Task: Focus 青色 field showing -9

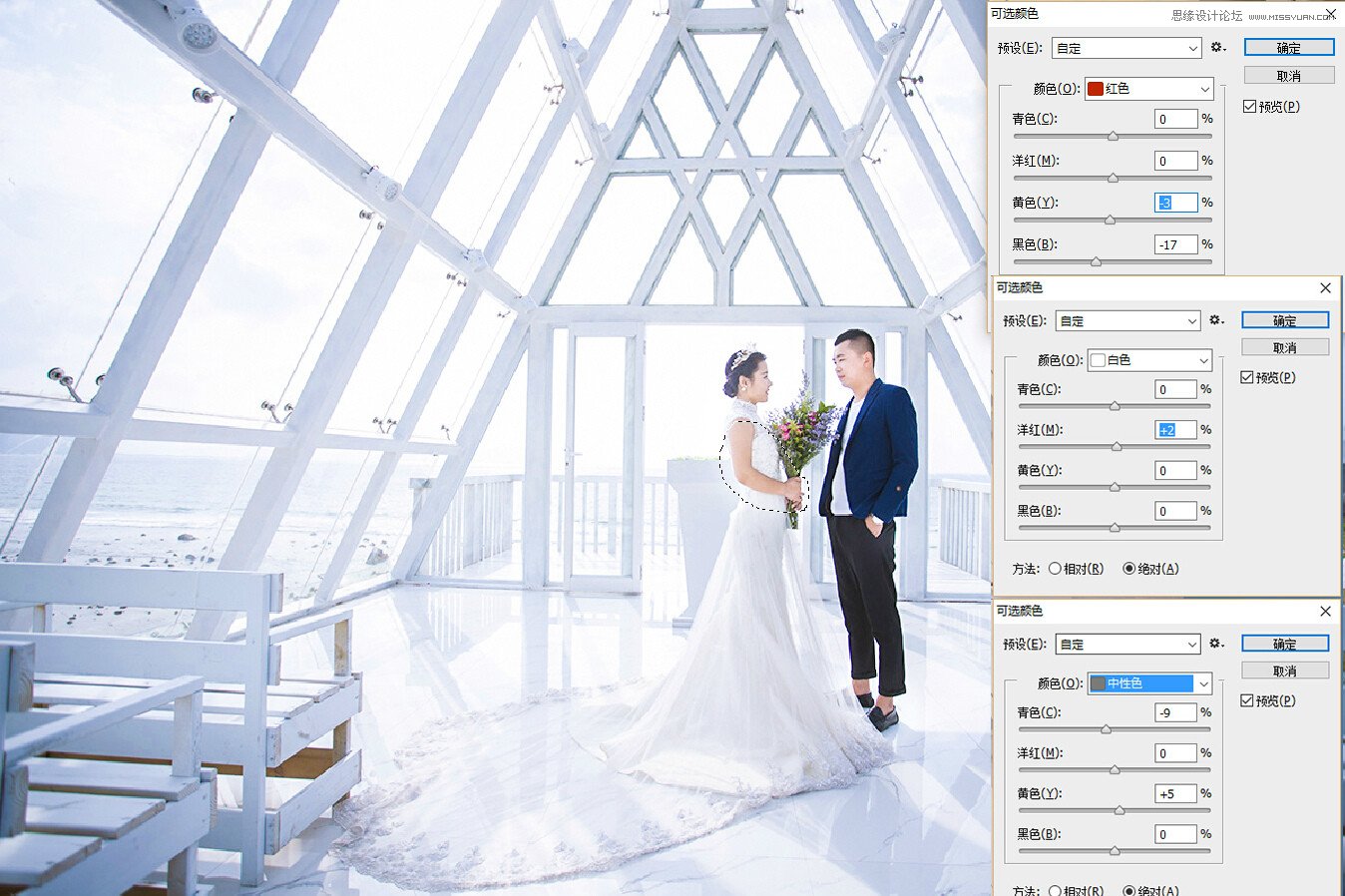Action: [1175, 712]
